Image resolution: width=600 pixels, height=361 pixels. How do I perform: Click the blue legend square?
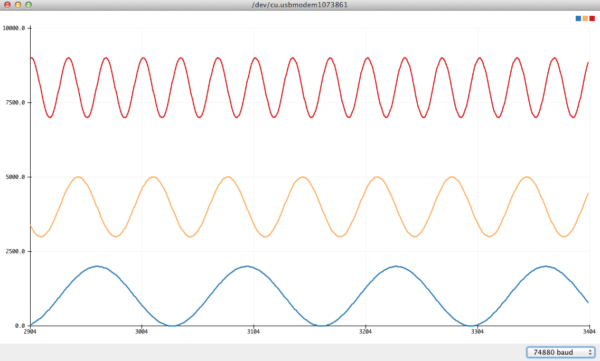click(578, 18)
